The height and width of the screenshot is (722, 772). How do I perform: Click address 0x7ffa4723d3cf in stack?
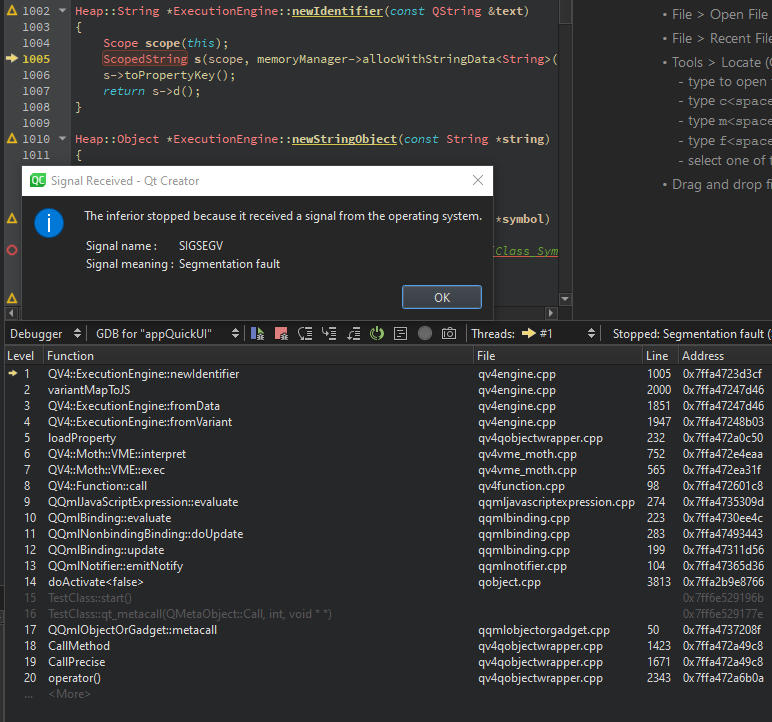(x=722, y=374)
